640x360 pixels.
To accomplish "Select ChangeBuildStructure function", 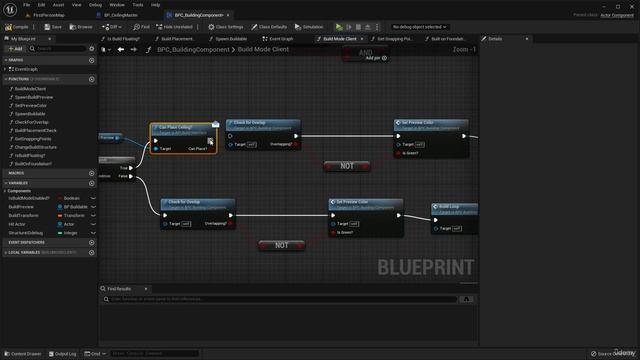I will [x=36, y=147].
